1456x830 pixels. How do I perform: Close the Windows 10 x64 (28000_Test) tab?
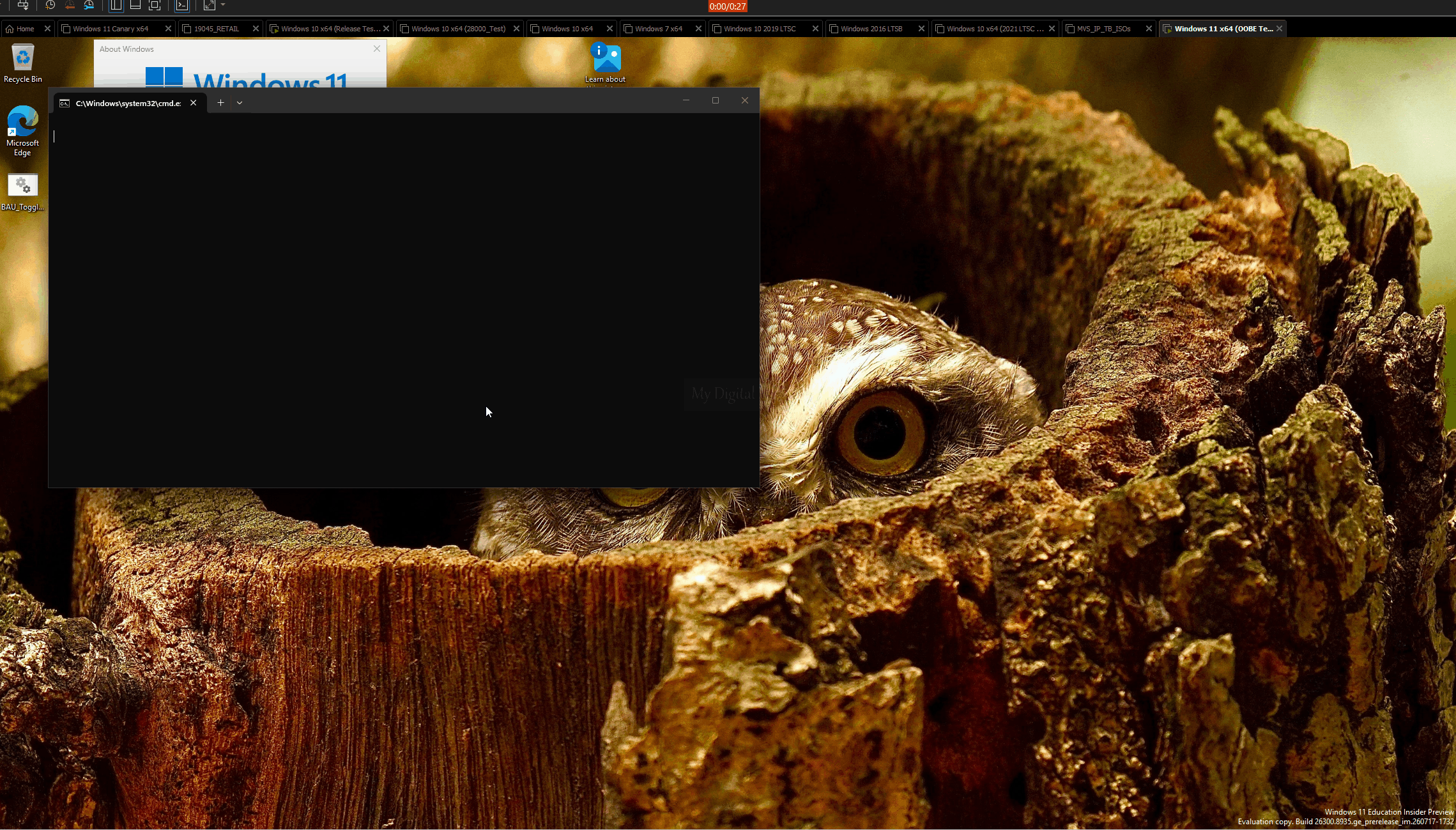coord(517,29)
